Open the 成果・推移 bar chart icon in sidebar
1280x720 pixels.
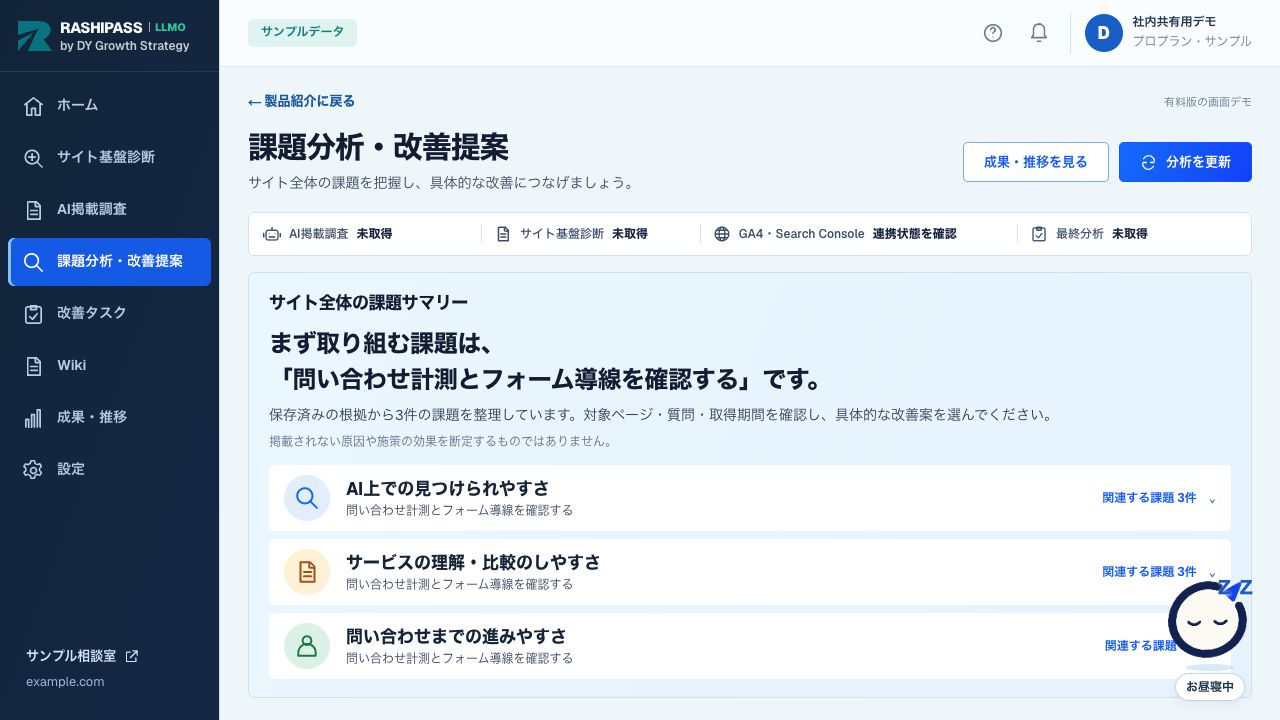33,418
